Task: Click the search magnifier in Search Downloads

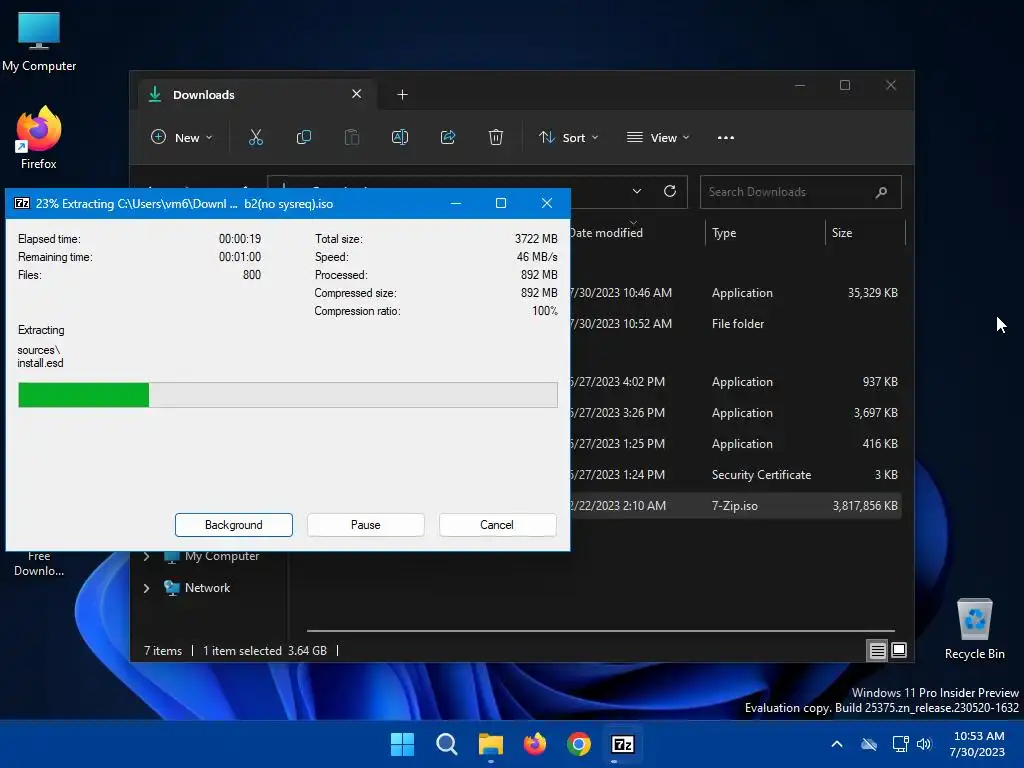Action: coord(881,192)
